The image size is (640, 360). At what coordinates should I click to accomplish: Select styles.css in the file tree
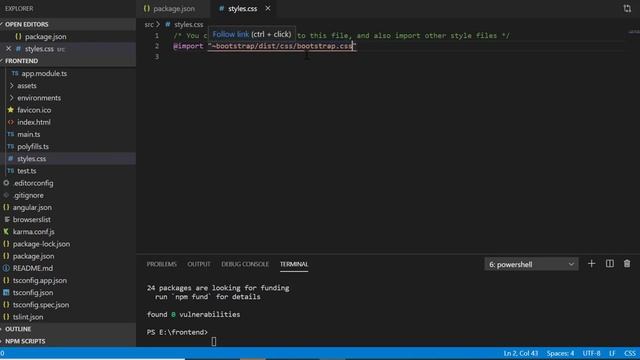point(31,159)
